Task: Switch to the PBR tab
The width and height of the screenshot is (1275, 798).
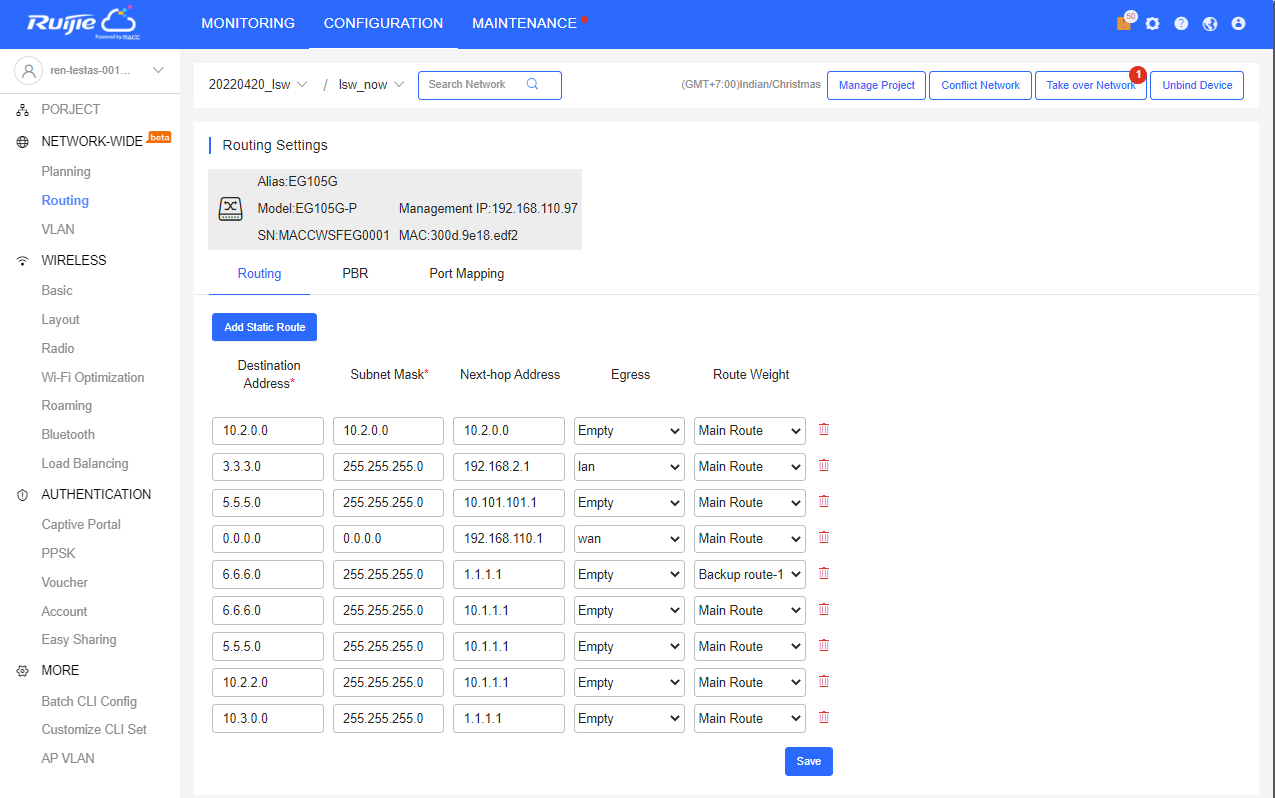Action: [355, 274]
